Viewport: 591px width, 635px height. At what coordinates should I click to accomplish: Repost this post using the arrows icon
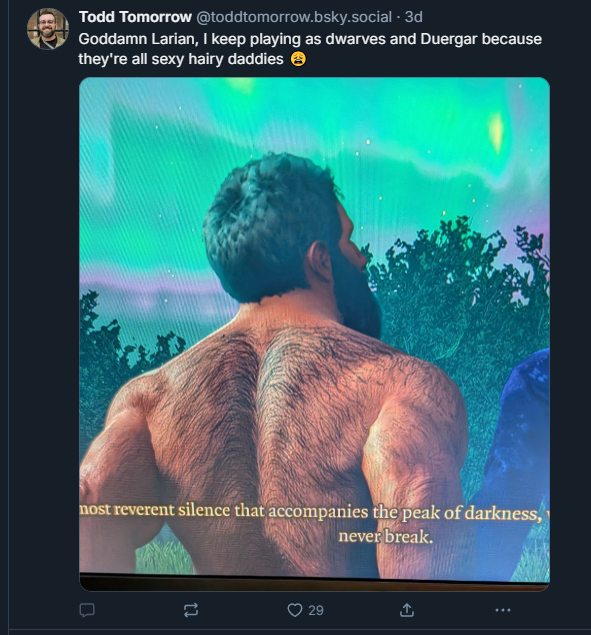191,610
